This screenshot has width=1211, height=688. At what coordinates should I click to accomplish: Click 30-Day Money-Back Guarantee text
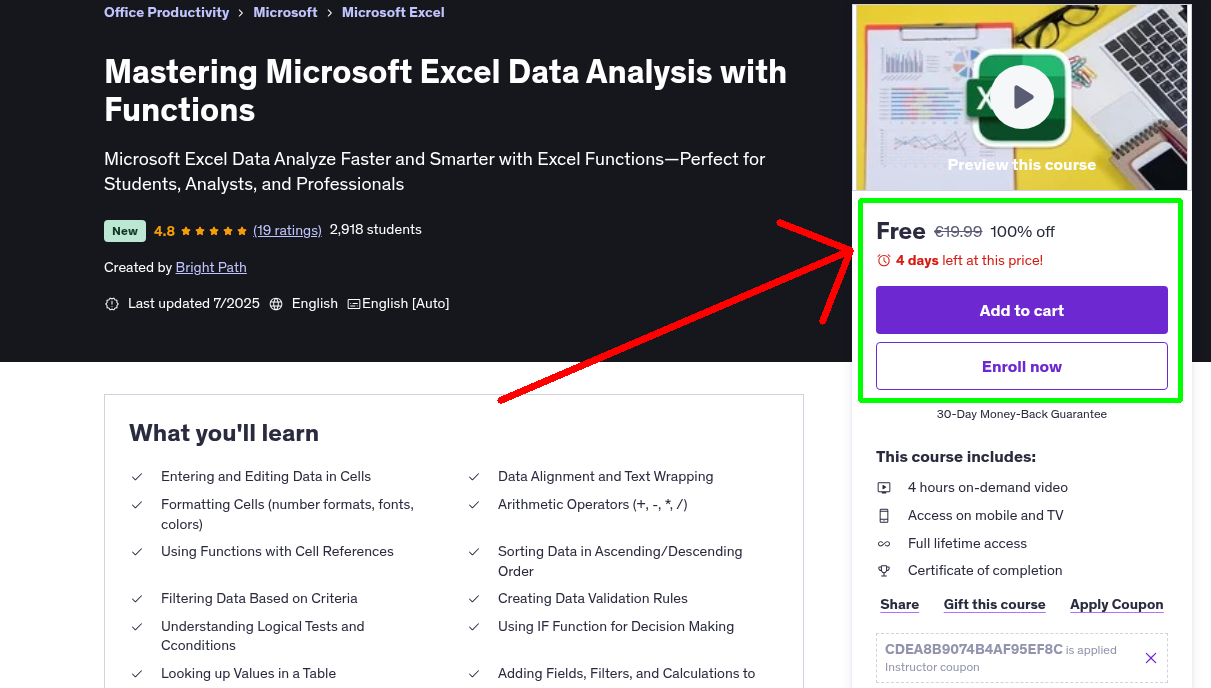1022,414
